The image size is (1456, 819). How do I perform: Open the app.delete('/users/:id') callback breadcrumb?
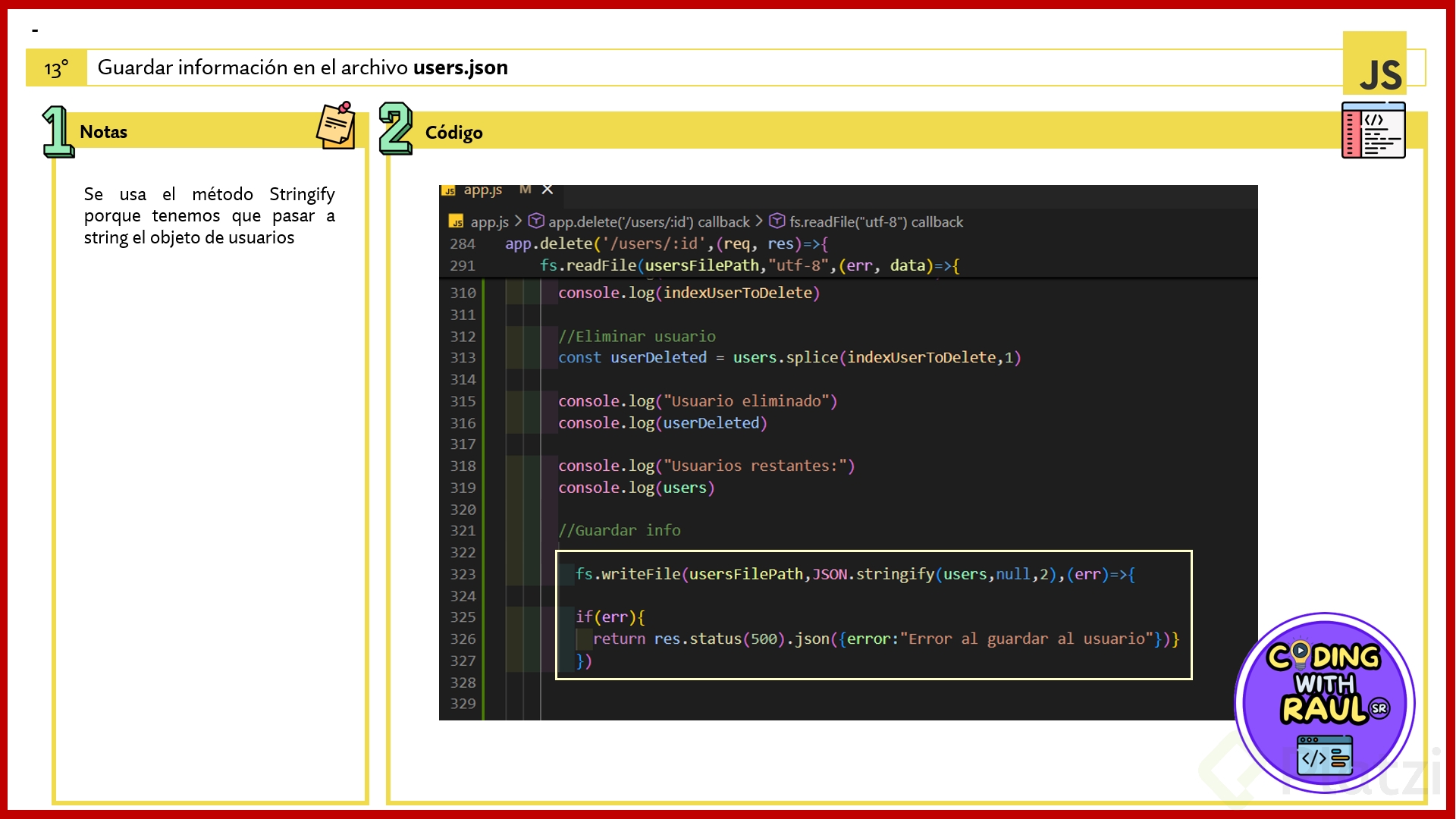click(x=648, y=221)
